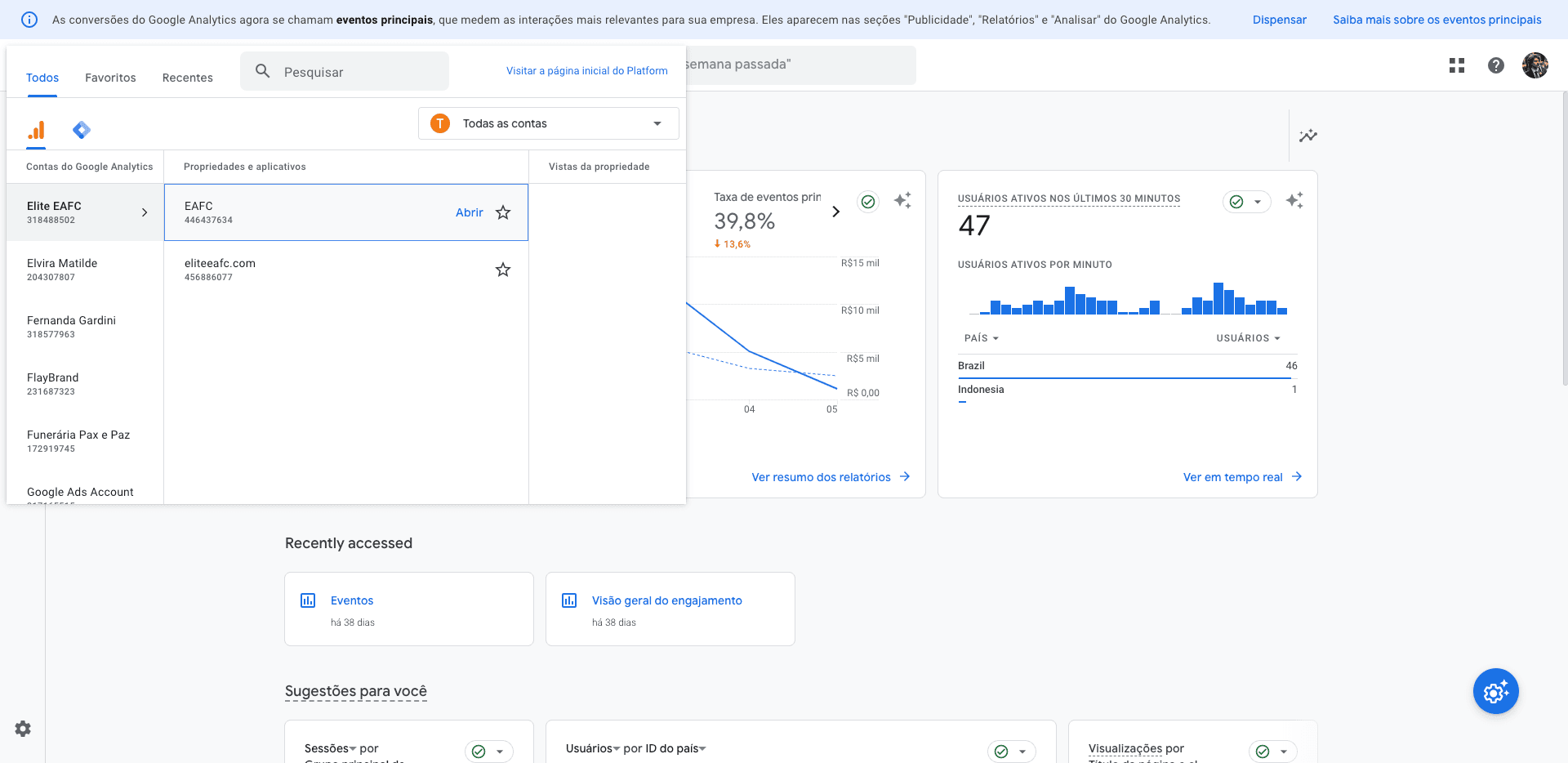Open the floating settings assistant button

(1496, 691)
